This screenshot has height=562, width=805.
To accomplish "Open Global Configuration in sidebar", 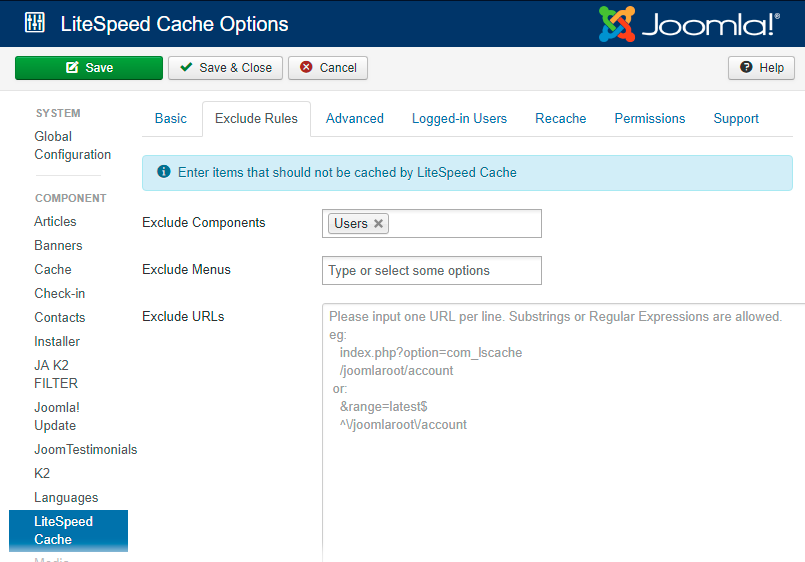I will (x=72, y=145).
